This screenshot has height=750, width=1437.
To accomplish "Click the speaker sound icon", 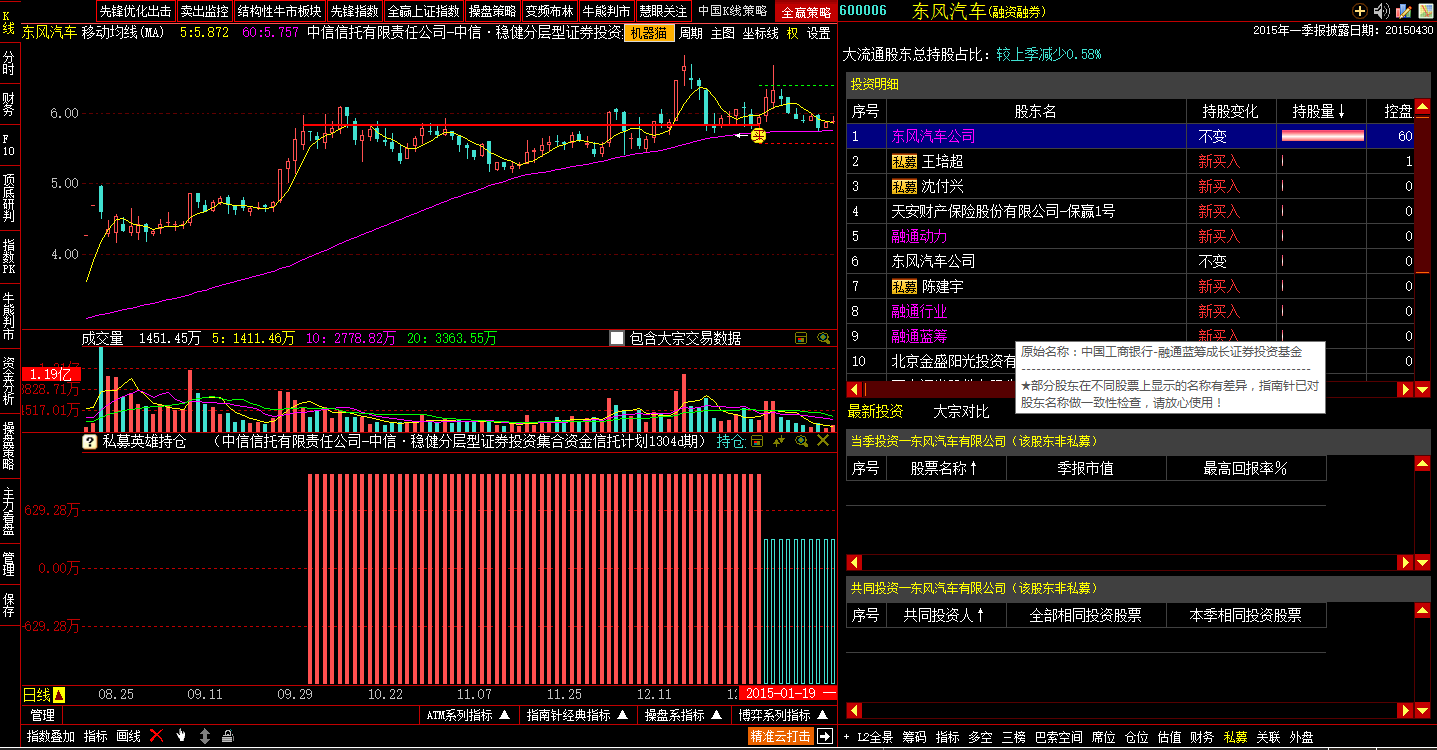I will [x=1382, y=11].
